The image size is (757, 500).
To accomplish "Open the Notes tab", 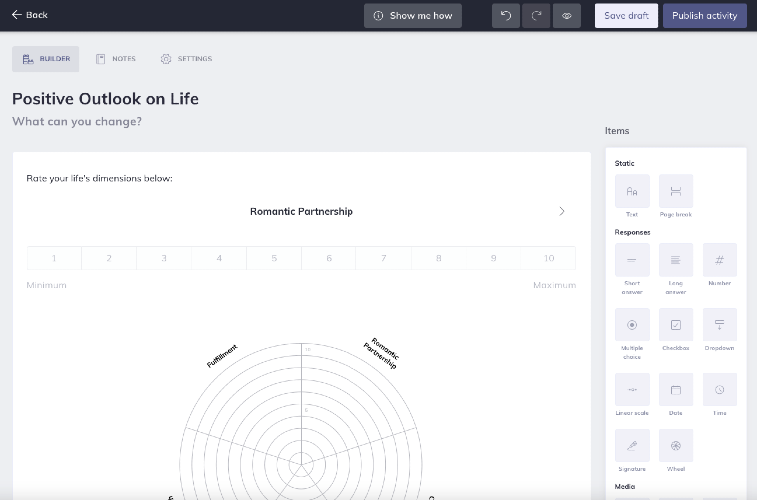I will [x=116, y=59].
